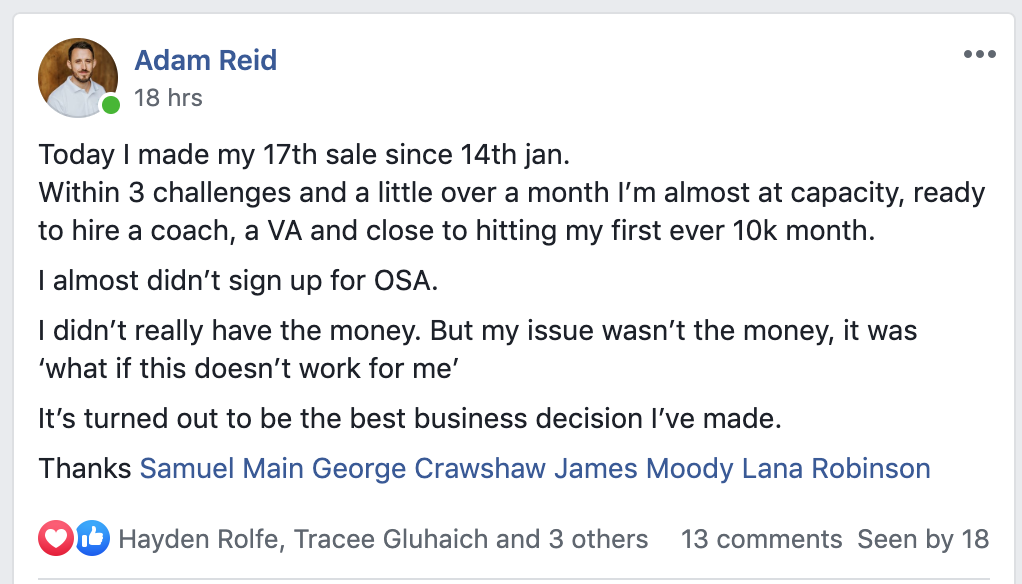Click the "what if this doesn't work for me" line

[248, 367]
